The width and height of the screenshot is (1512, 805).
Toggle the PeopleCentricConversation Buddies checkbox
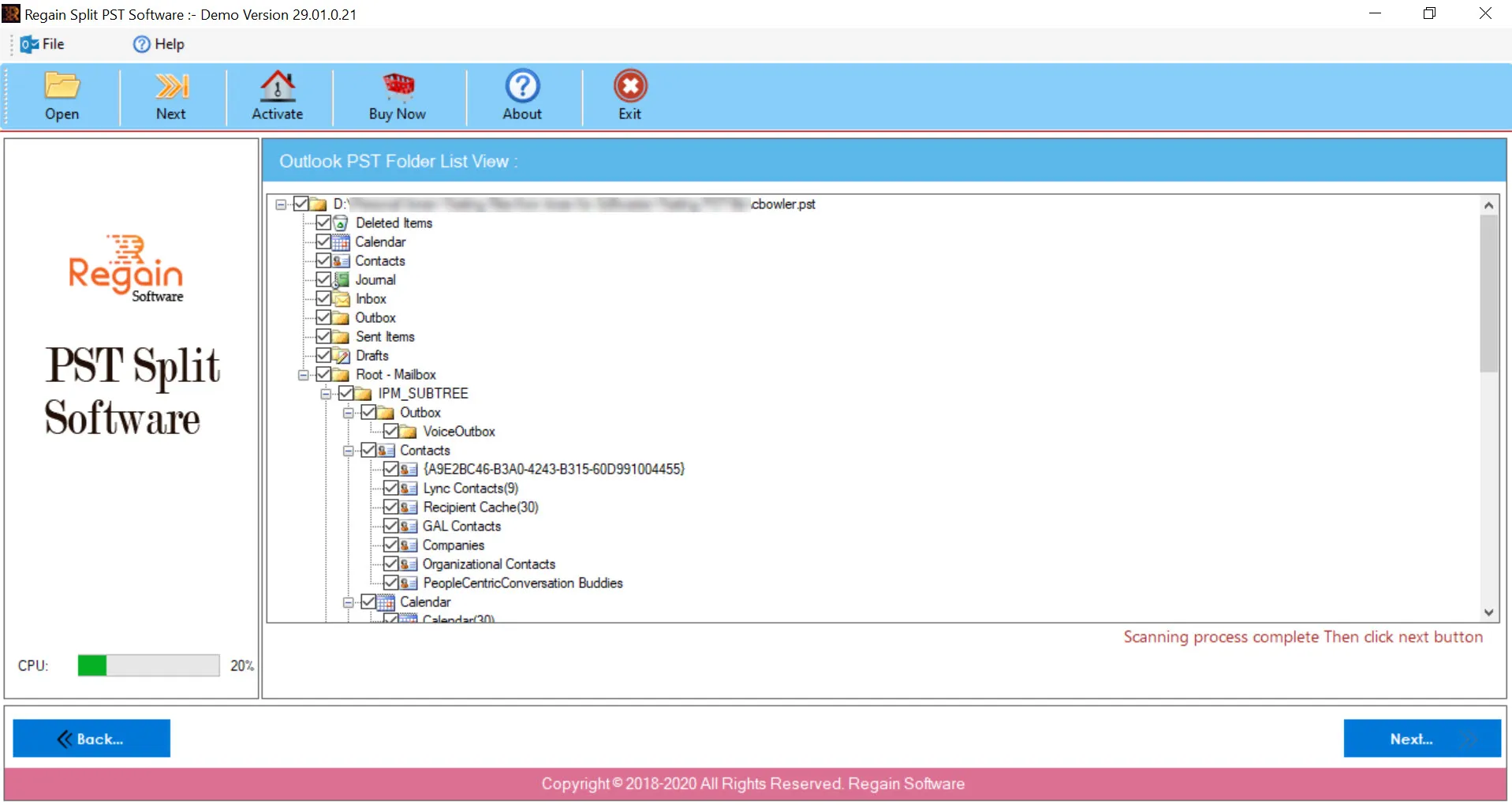390,583
